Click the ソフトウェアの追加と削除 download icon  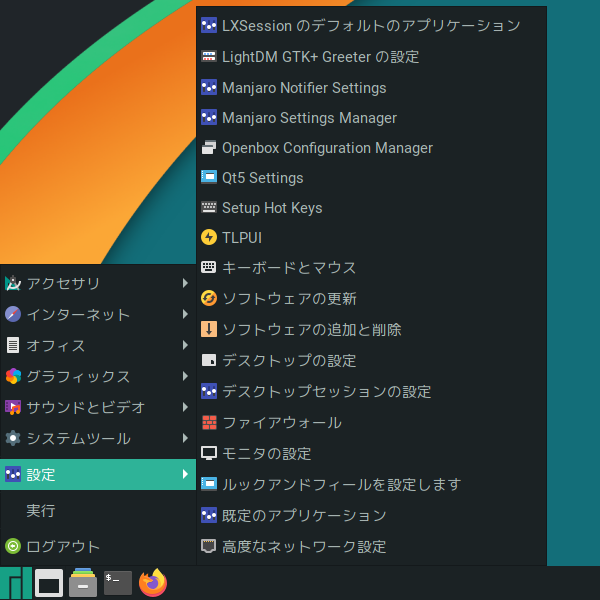[209, 329]
